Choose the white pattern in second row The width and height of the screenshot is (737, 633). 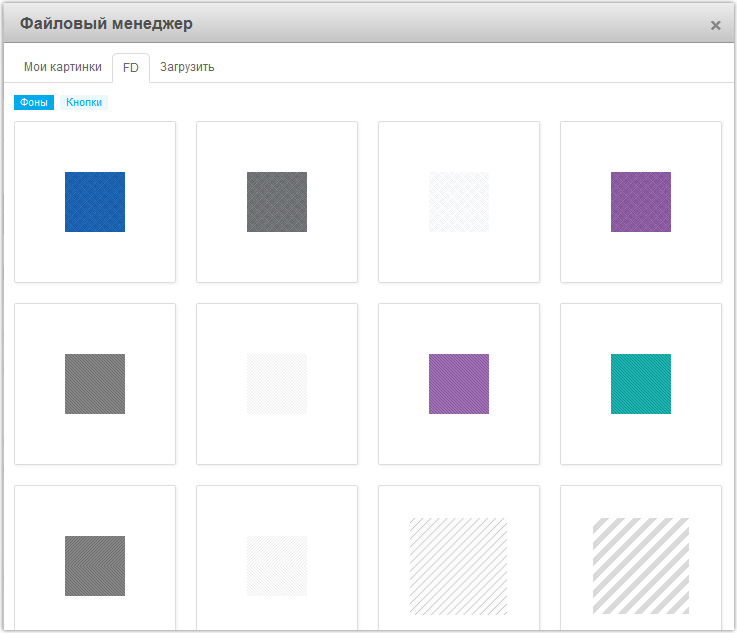pyautogui.click(x=277, y=384)
